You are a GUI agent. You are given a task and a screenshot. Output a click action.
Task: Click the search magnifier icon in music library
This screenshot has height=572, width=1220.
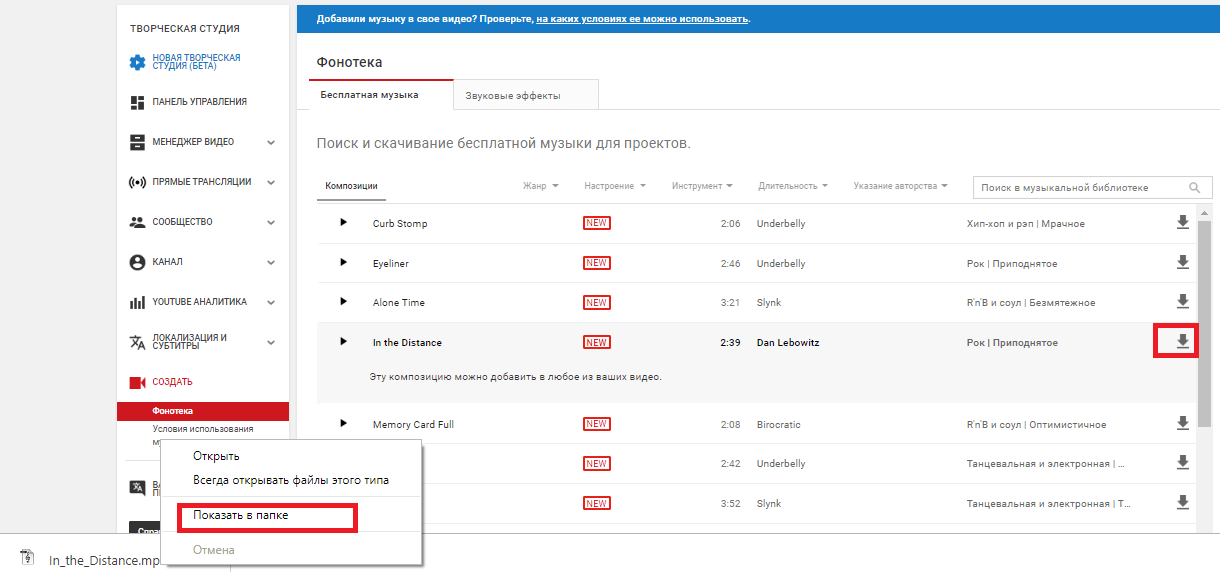1194,187
